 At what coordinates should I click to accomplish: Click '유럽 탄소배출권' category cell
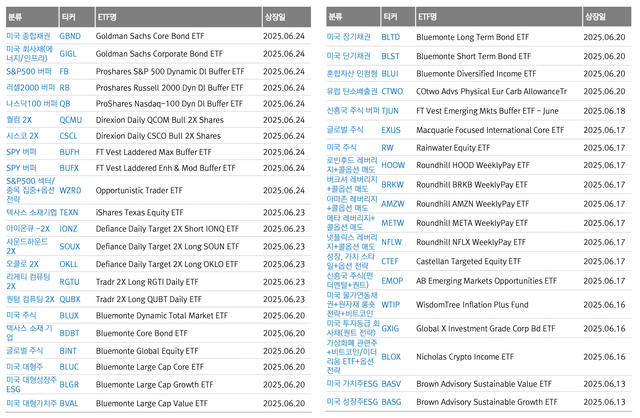pos(352,91)
